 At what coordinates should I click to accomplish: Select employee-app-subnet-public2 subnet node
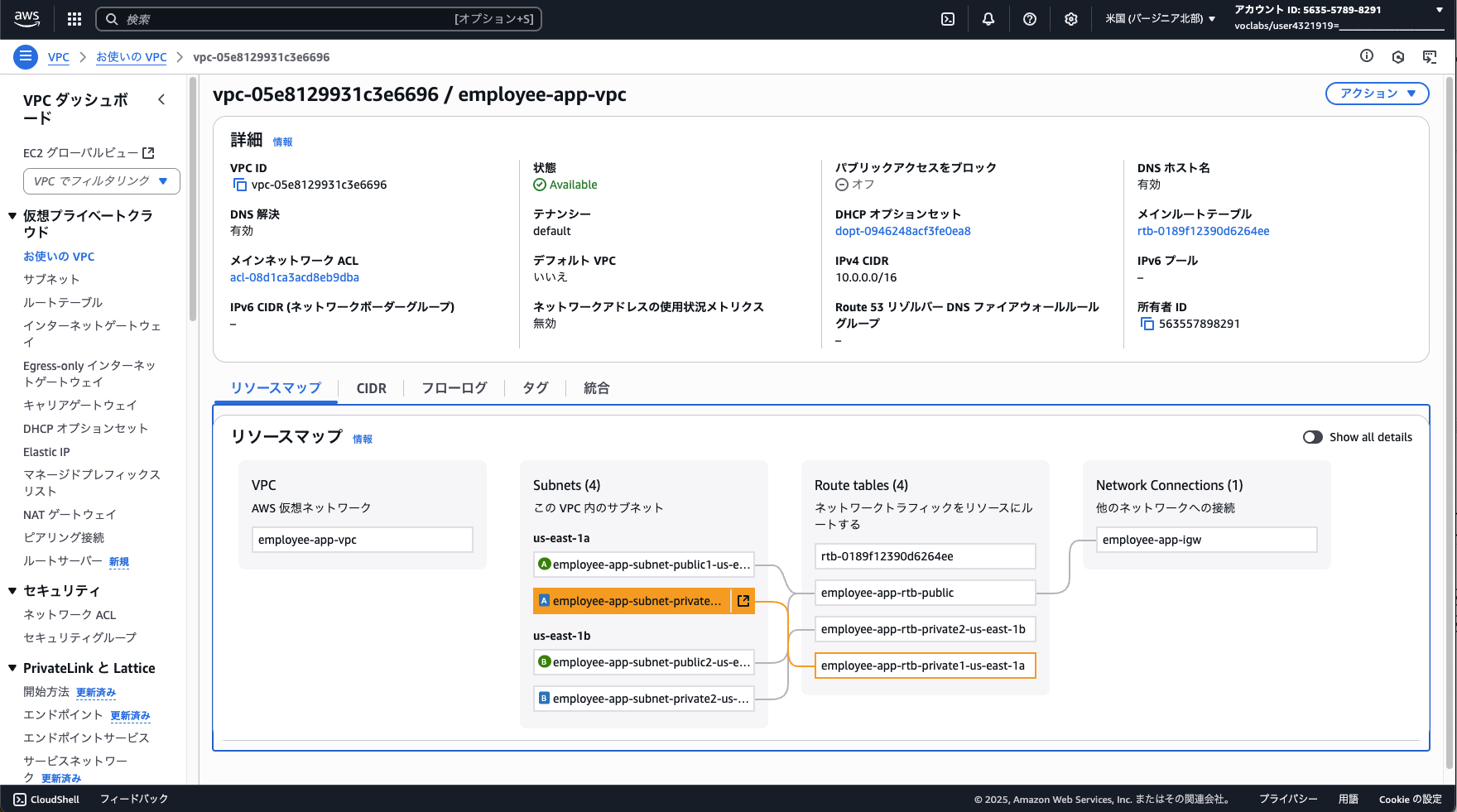tap(644, 662)
